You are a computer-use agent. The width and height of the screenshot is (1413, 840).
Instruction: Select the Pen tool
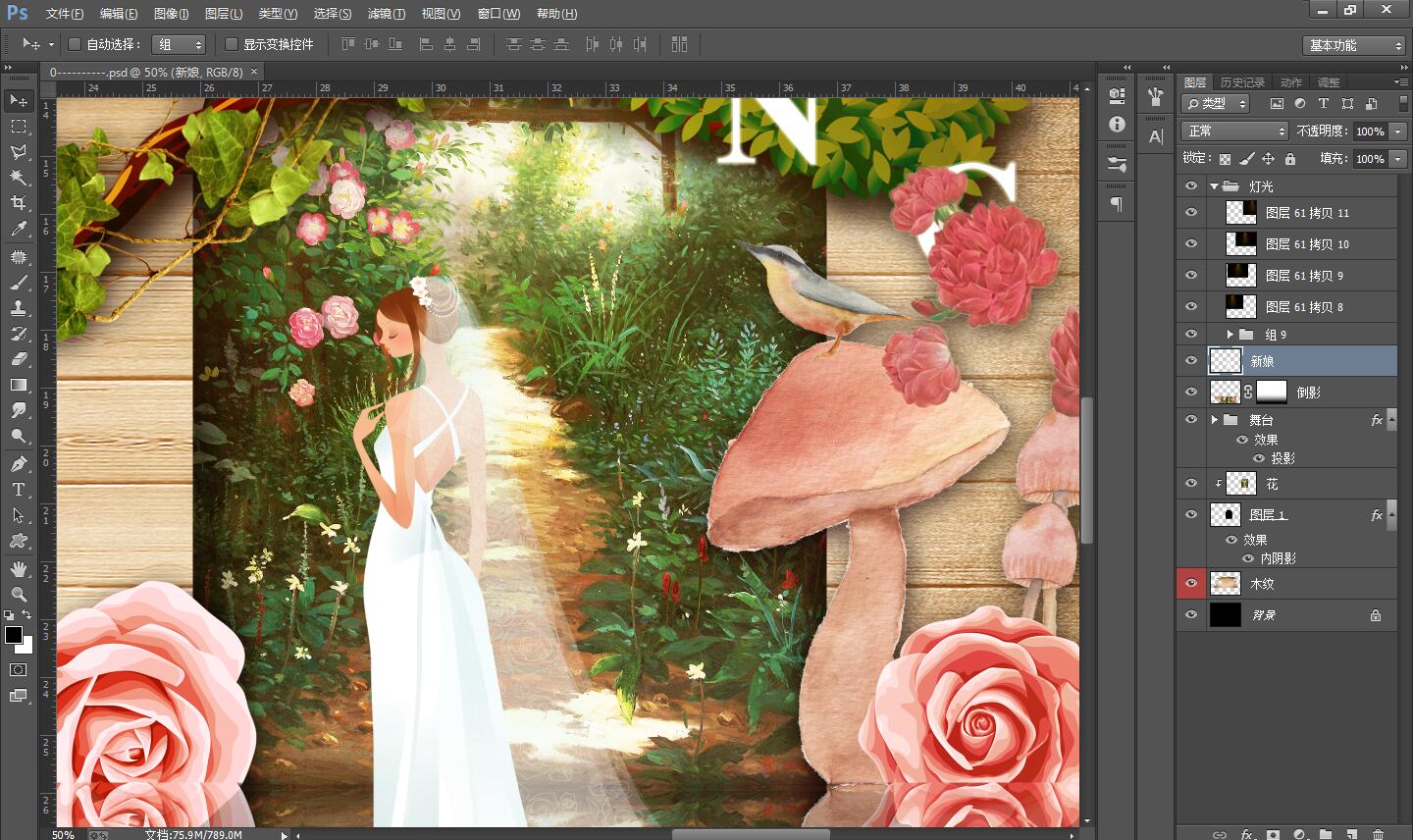19,464
